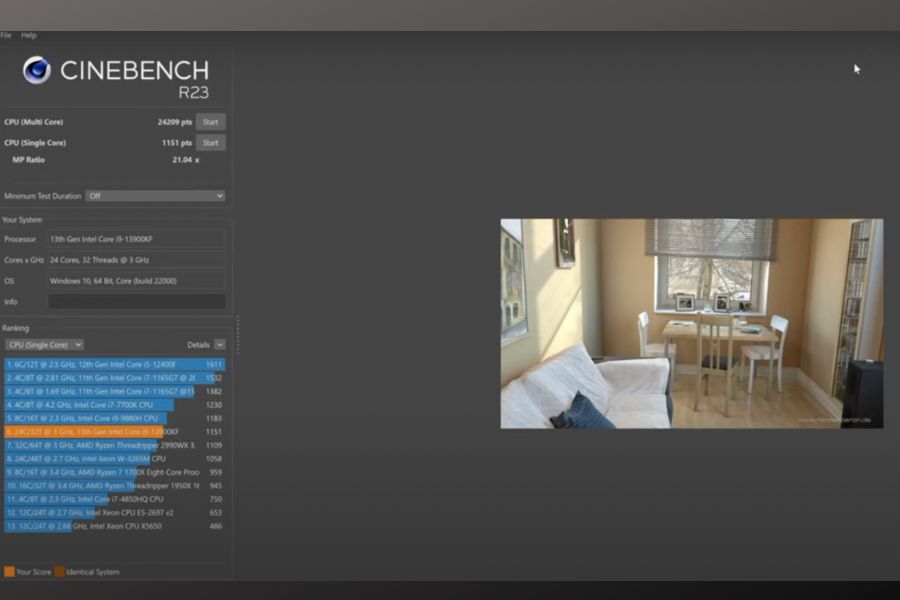Select ranking row 13, Intel Xeon X5650
This screenshot has width=900, height=600.
click(114, 526)
